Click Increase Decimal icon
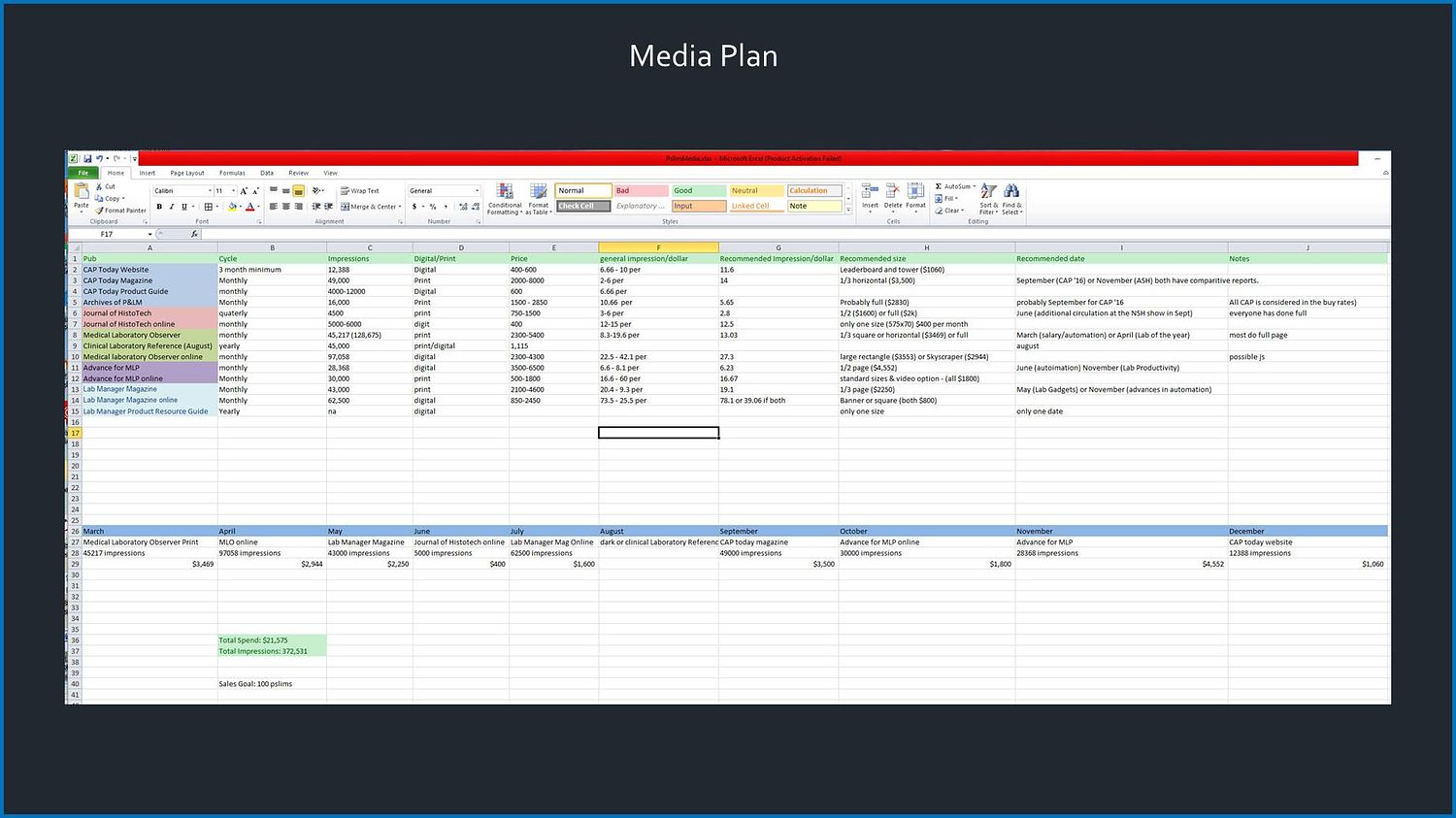Viewport: 1456px width, 818px height. point(463,207)
